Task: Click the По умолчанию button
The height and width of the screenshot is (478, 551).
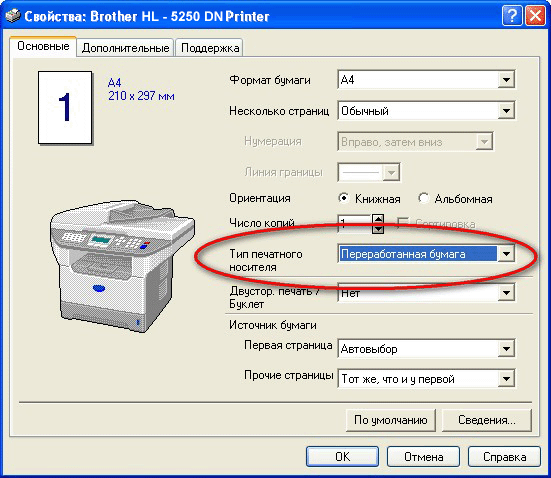Action: [390, 420]
